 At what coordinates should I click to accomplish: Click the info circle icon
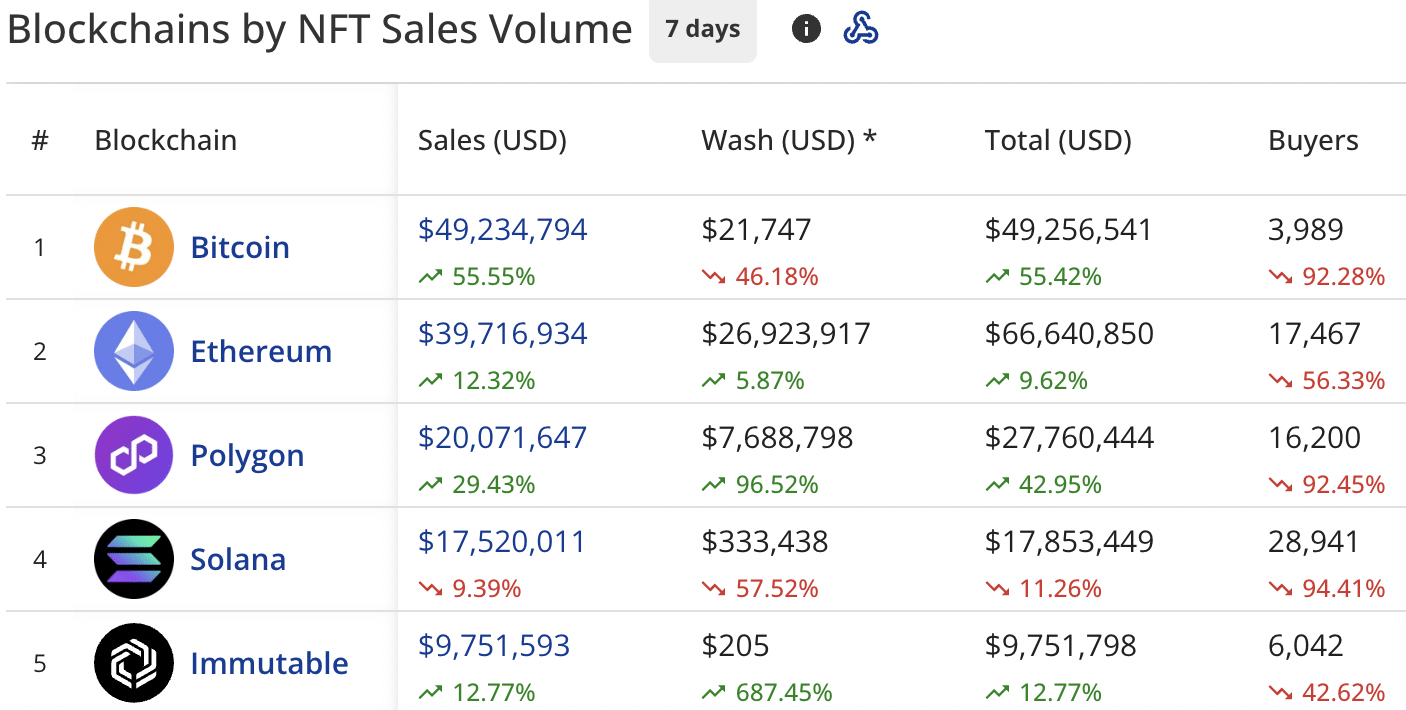pyautogui.click(x=806, y=30)
